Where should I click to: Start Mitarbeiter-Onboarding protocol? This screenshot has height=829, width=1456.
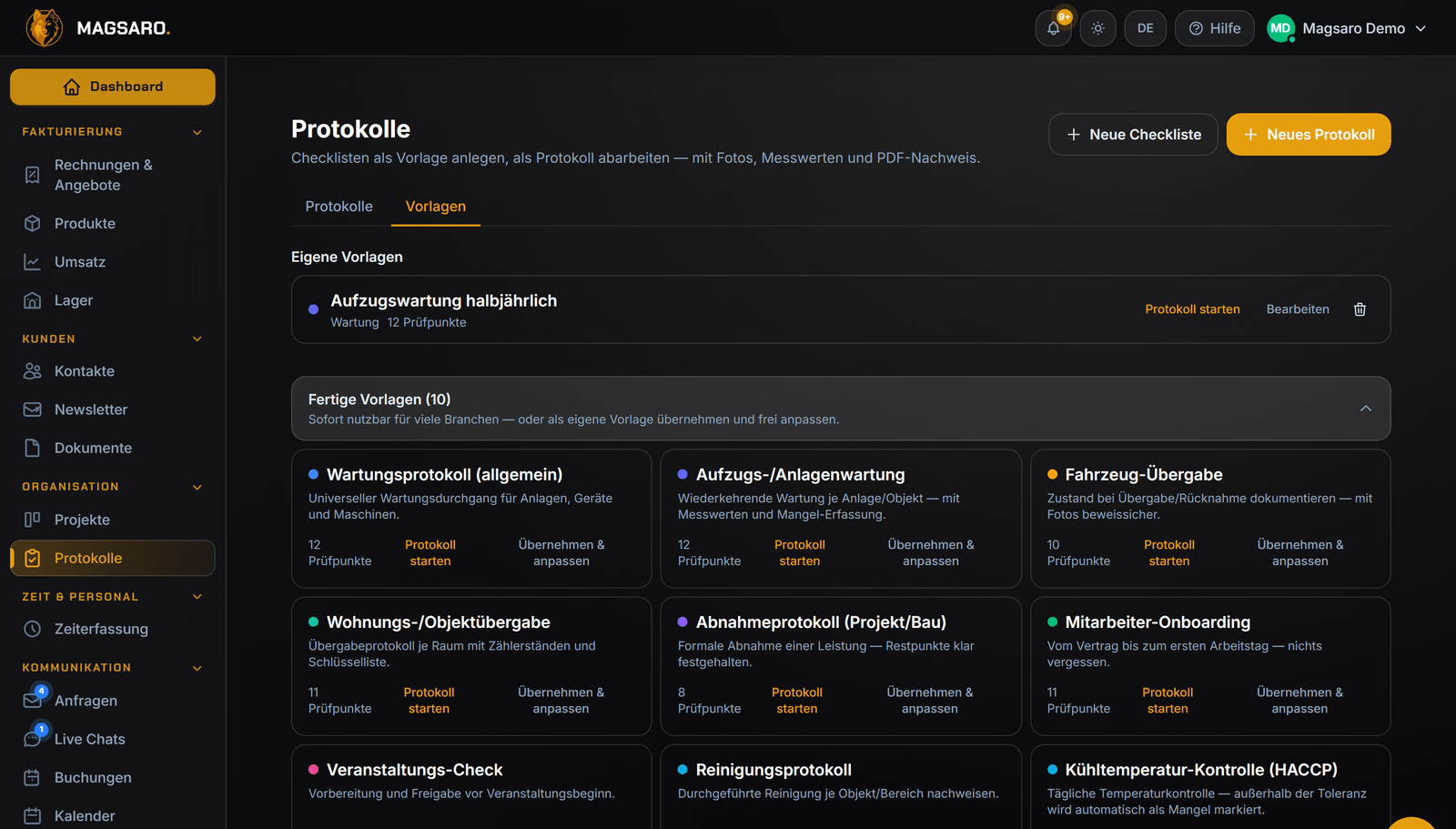pos(1168,701)
